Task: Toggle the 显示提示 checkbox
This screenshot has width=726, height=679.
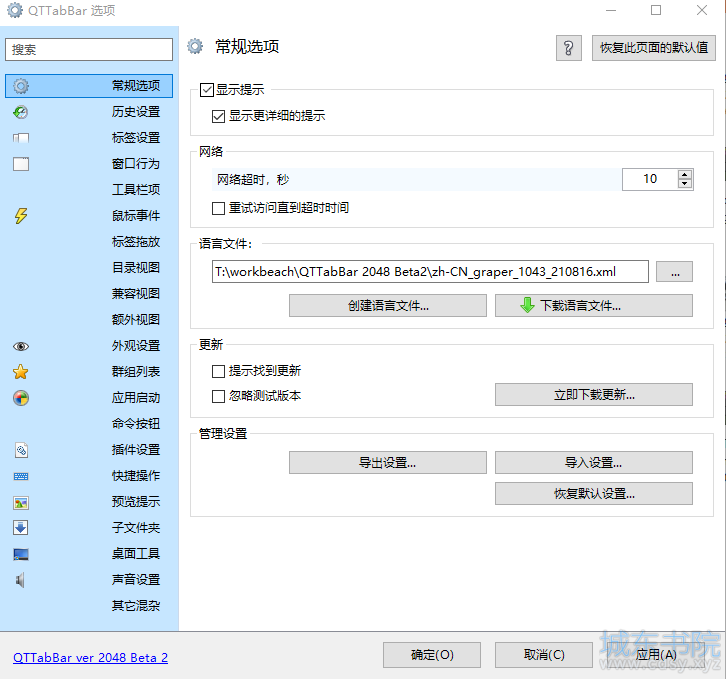Action: point(207,90)
